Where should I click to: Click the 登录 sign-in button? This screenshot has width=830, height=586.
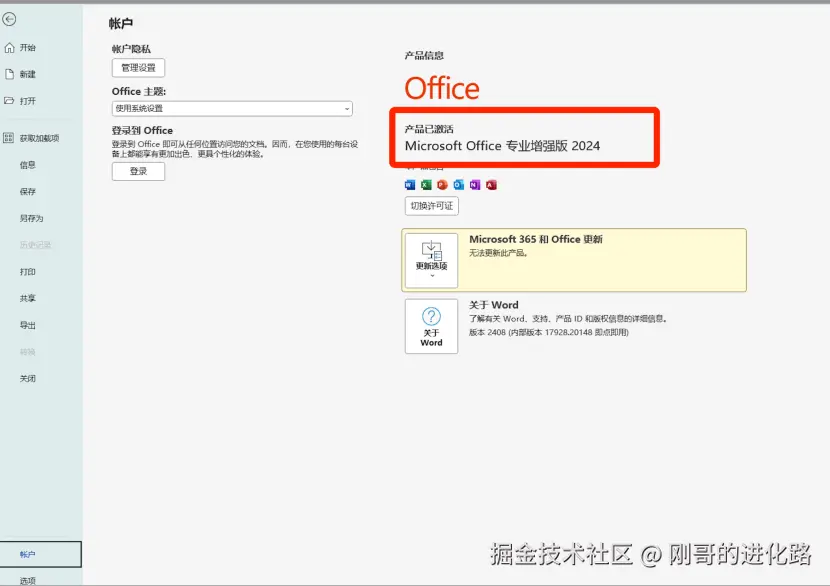(x=138, y=170)
